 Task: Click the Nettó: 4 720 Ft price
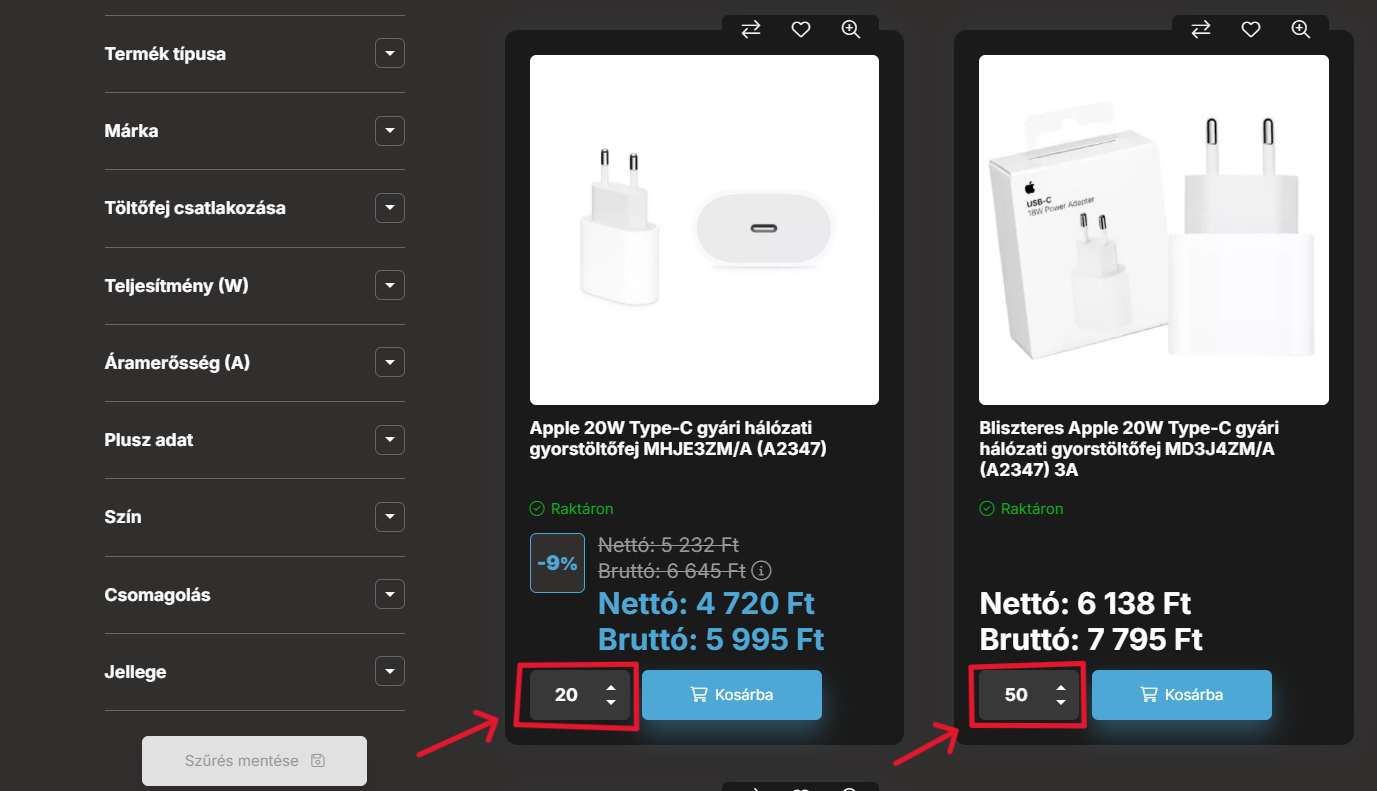click(x=706, y=604)
